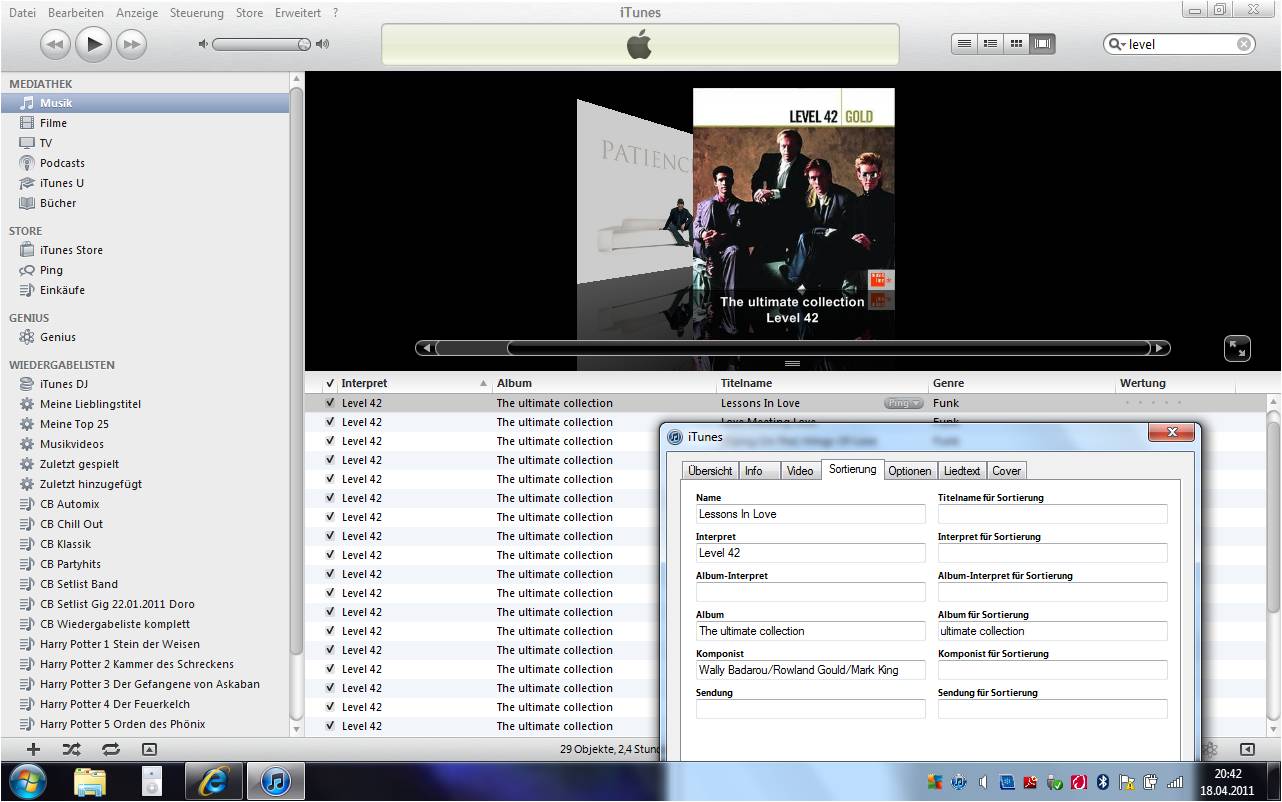Screen dimensions: 1282x802
Task: Switch to song list view
Action: [x=964, y=44]
